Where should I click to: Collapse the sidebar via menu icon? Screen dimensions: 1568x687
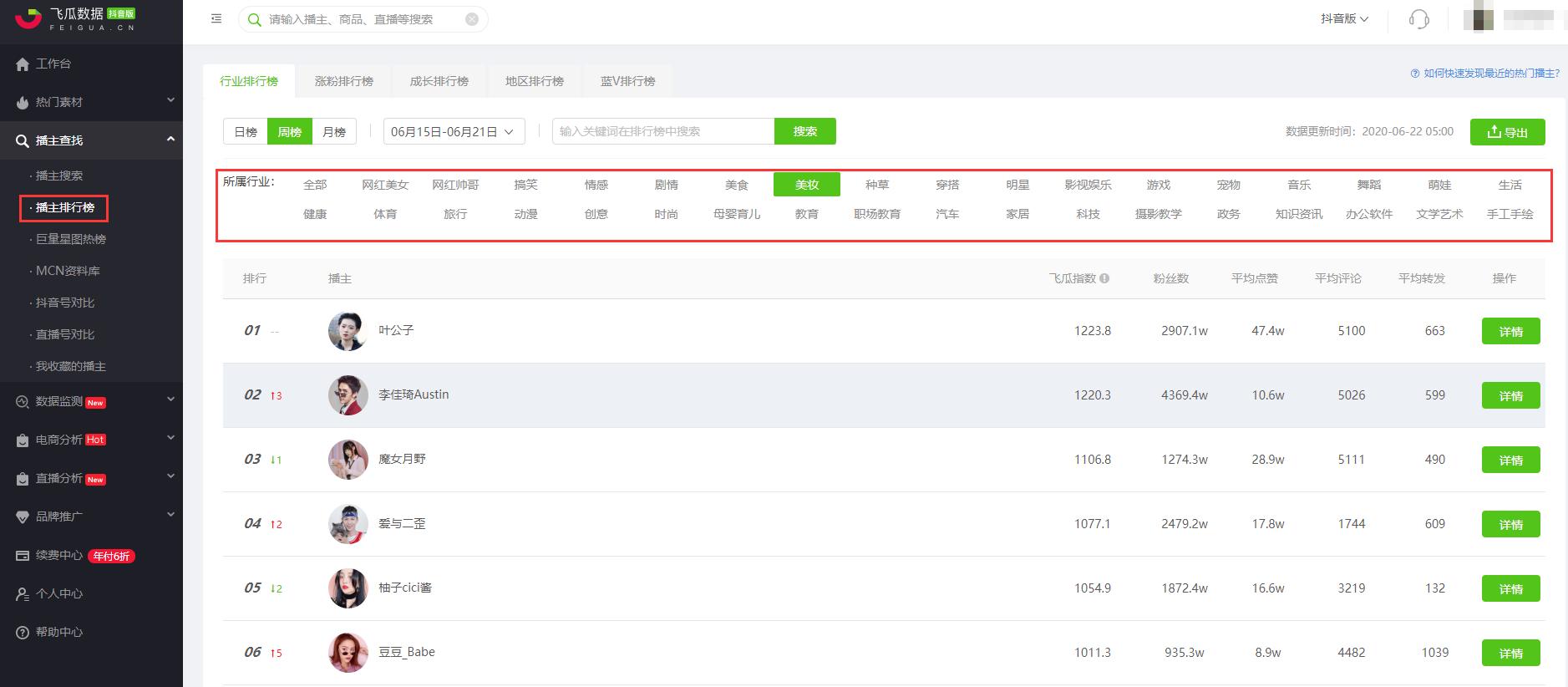coord(216,18)
